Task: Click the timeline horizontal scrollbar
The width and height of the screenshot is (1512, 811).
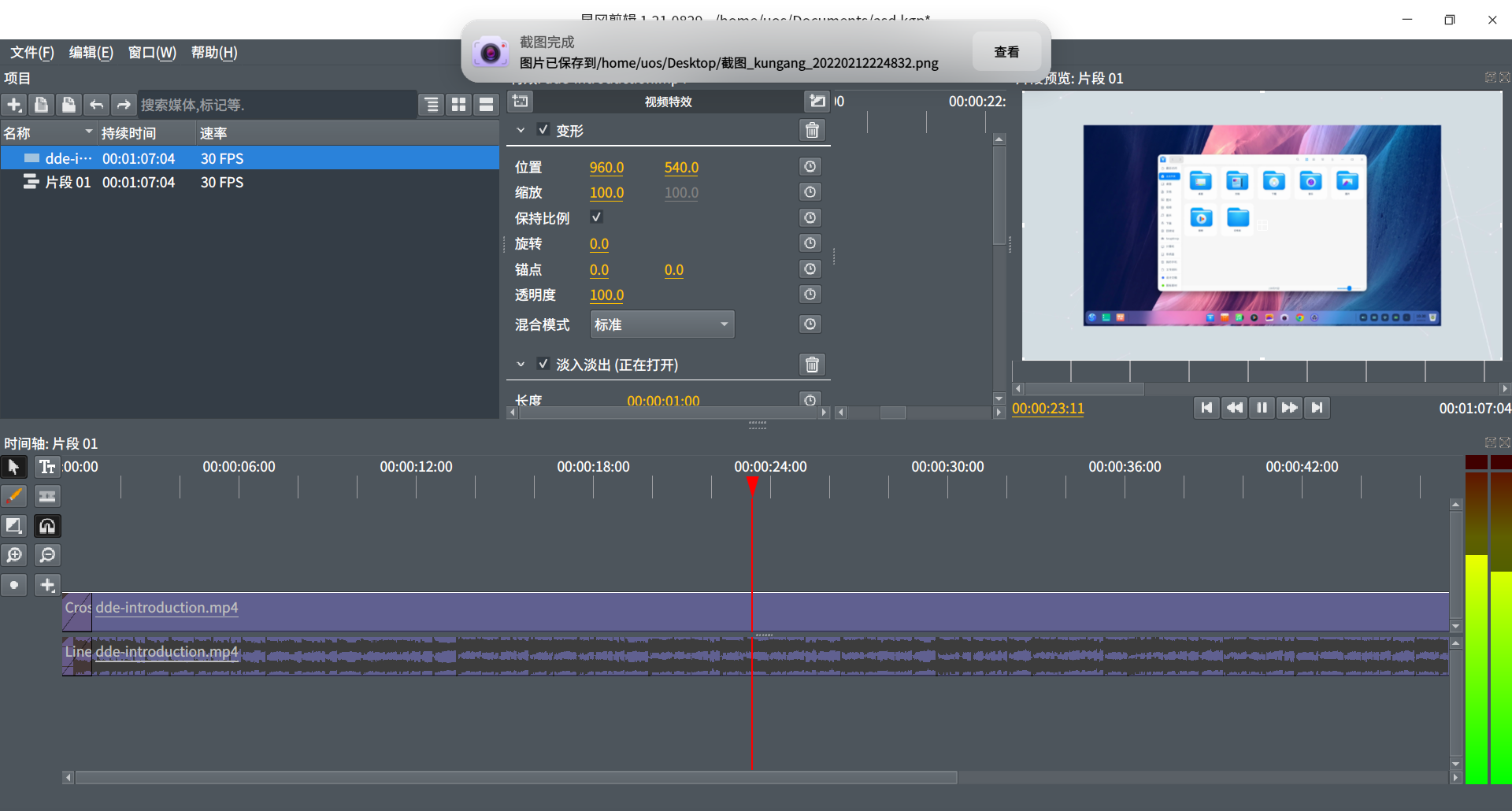Action: [516, 778]
